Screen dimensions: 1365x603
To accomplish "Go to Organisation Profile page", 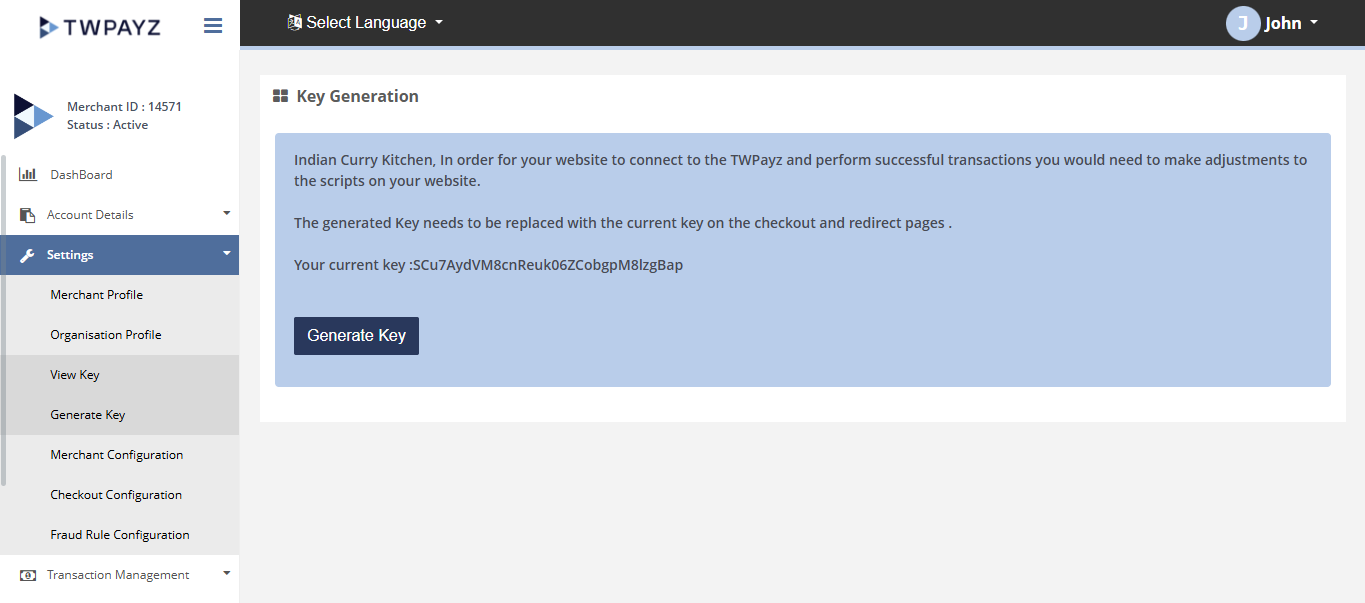I will (x=106, y=335).
